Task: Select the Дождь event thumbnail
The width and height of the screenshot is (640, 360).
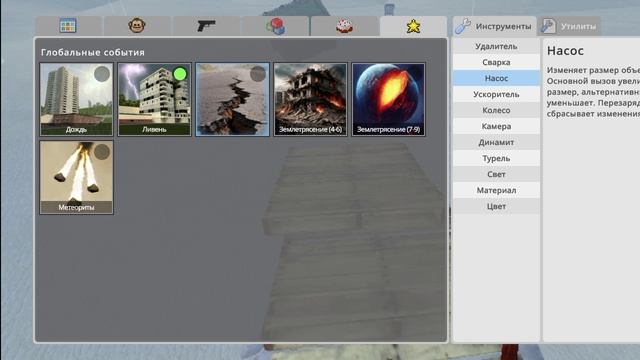Action: pyautogui.click(x=76, y=99)
